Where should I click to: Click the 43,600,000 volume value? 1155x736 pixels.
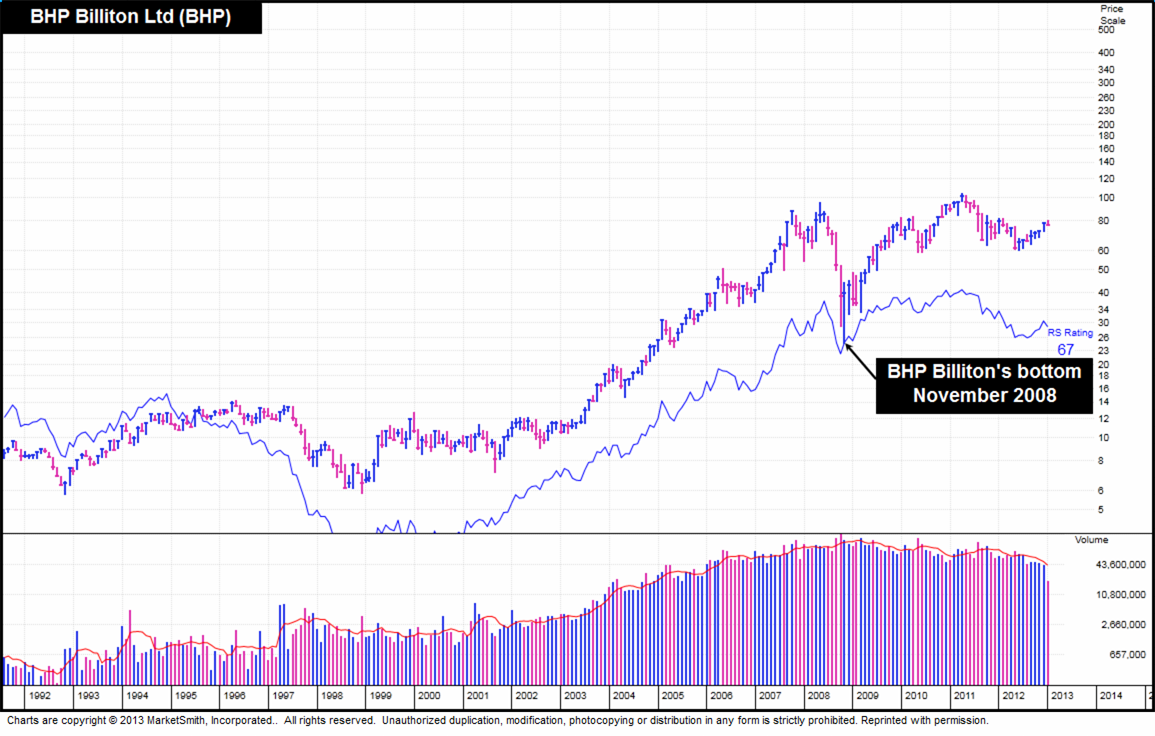pos(1120,565)
